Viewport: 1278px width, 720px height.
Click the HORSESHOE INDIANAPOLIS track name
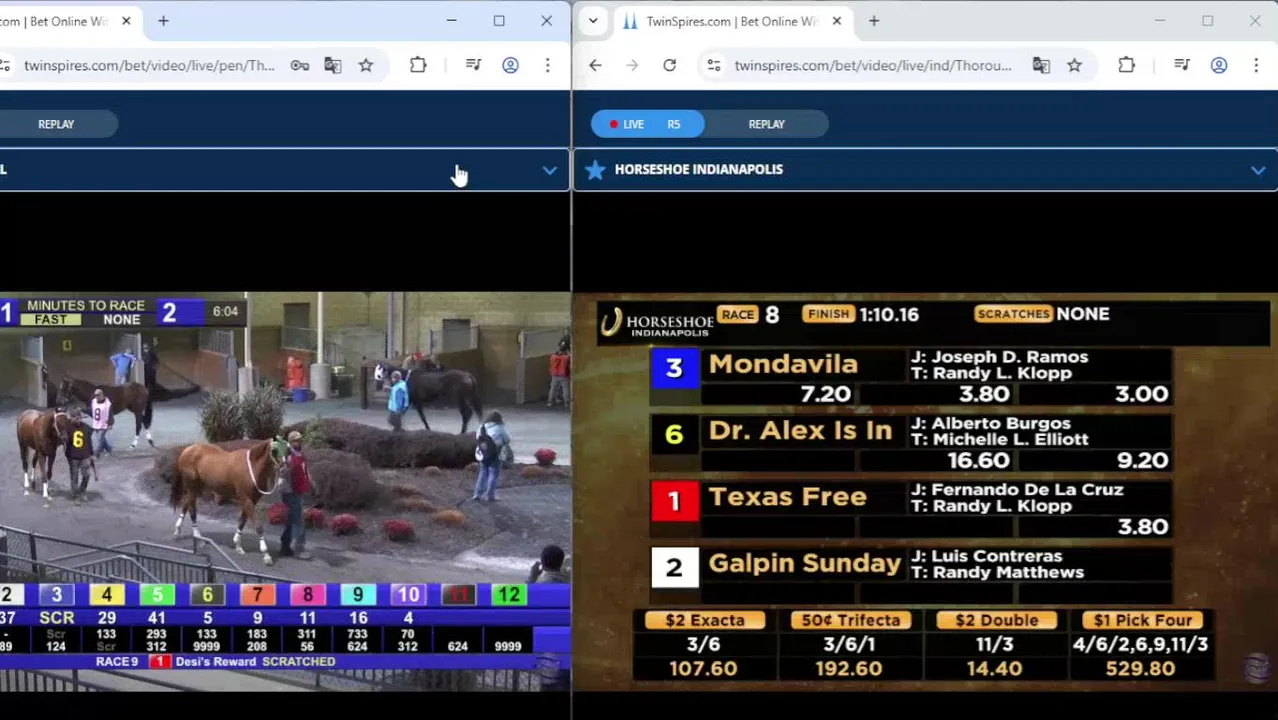698,169
